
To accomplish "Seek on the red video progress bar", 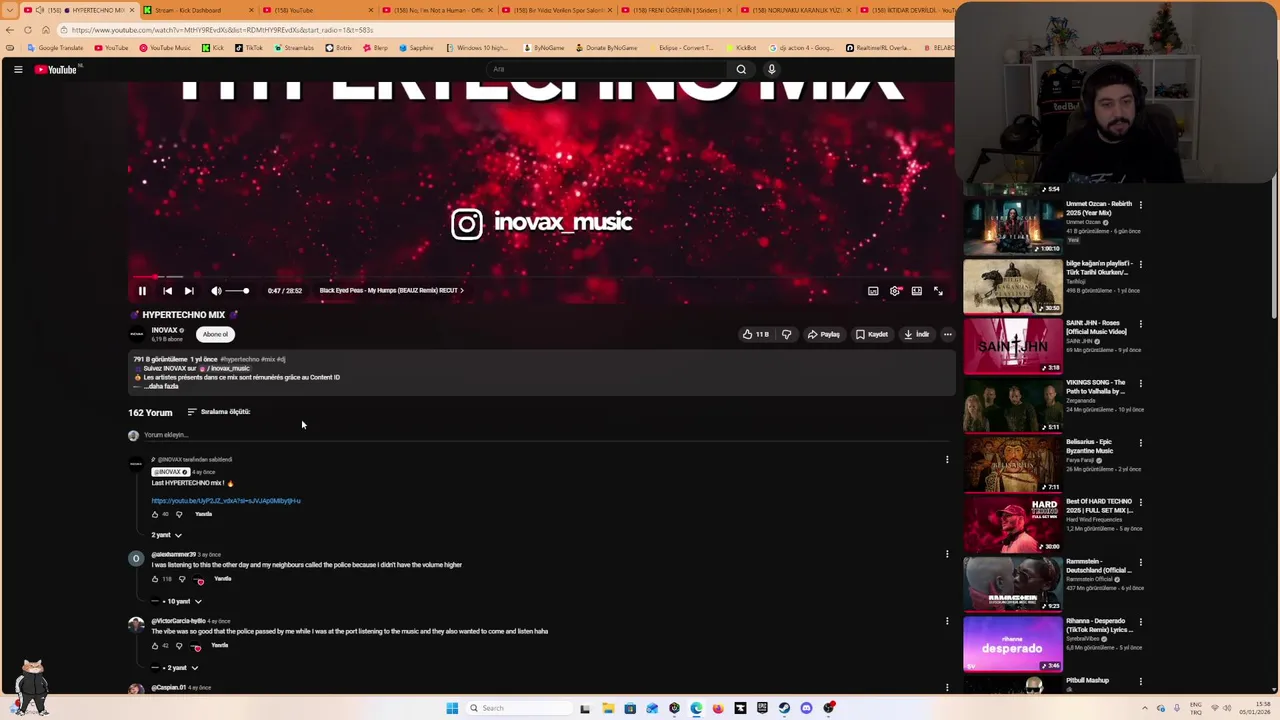I will (x=540, y=277).
